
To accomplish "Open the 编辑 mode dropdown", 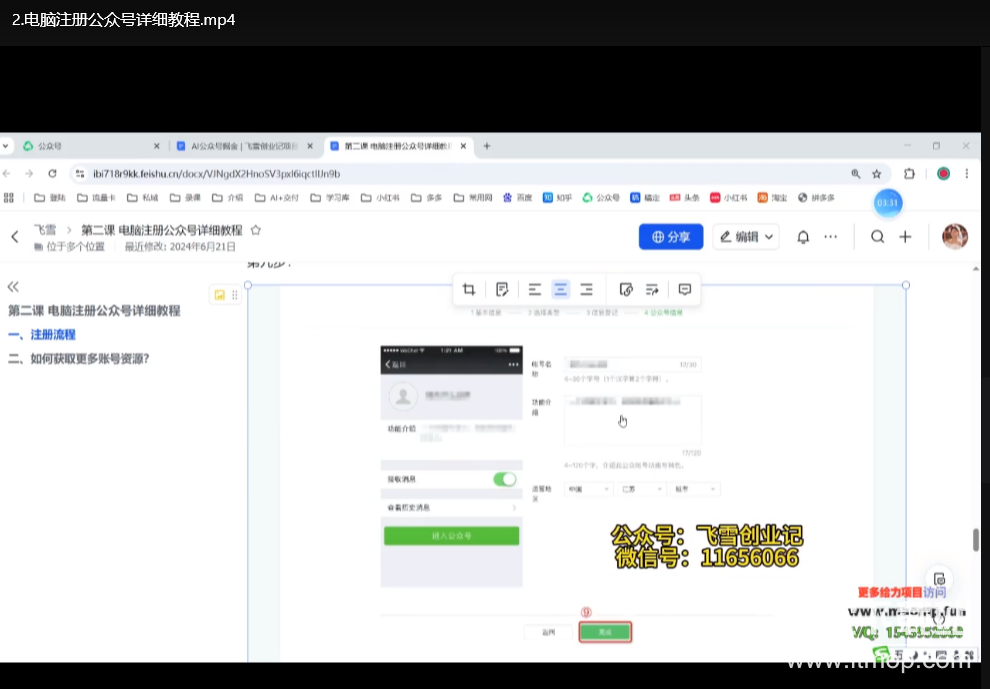I will (746, 237).
